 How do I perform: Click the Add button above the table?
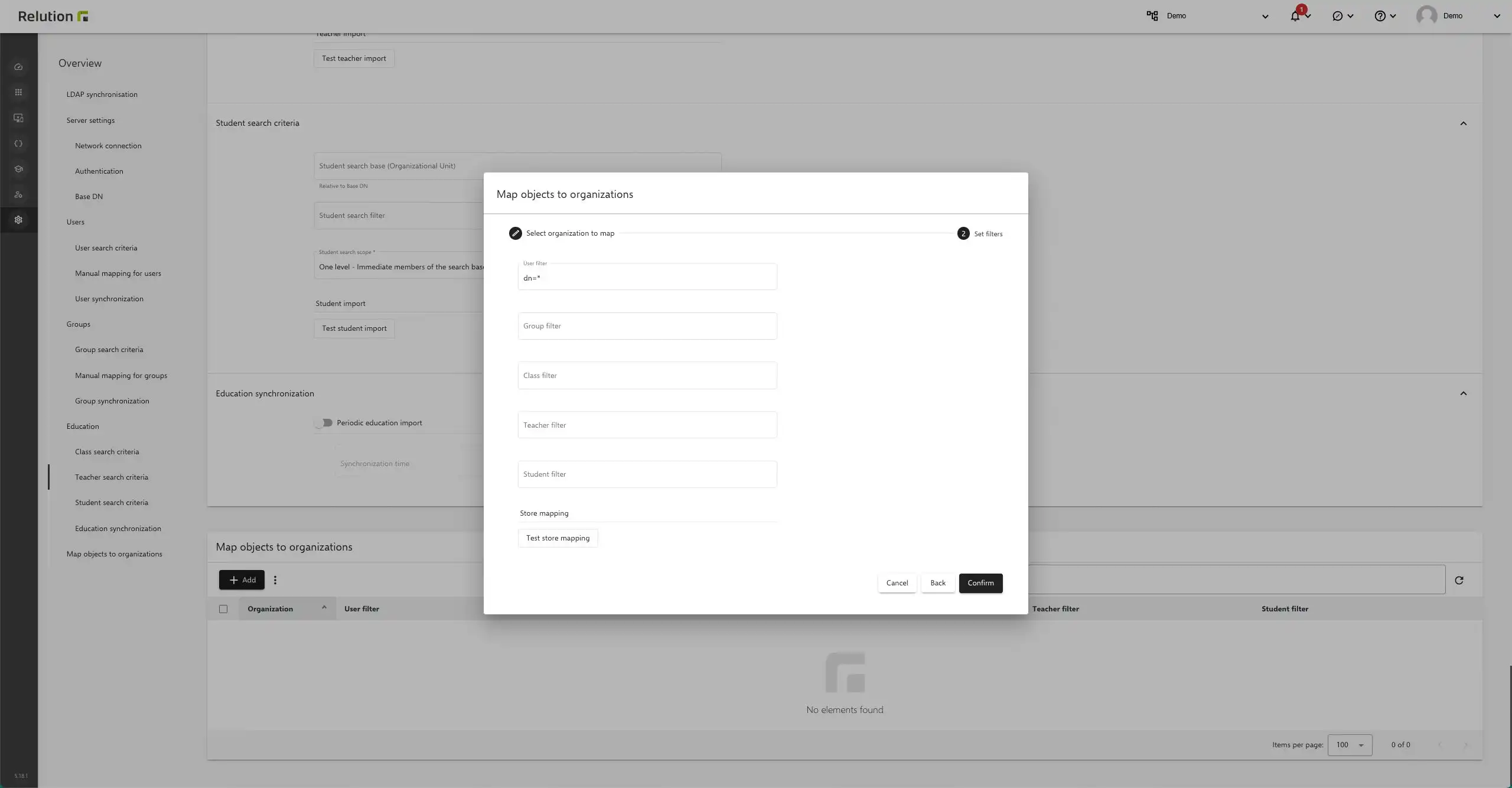click(242, 580)
